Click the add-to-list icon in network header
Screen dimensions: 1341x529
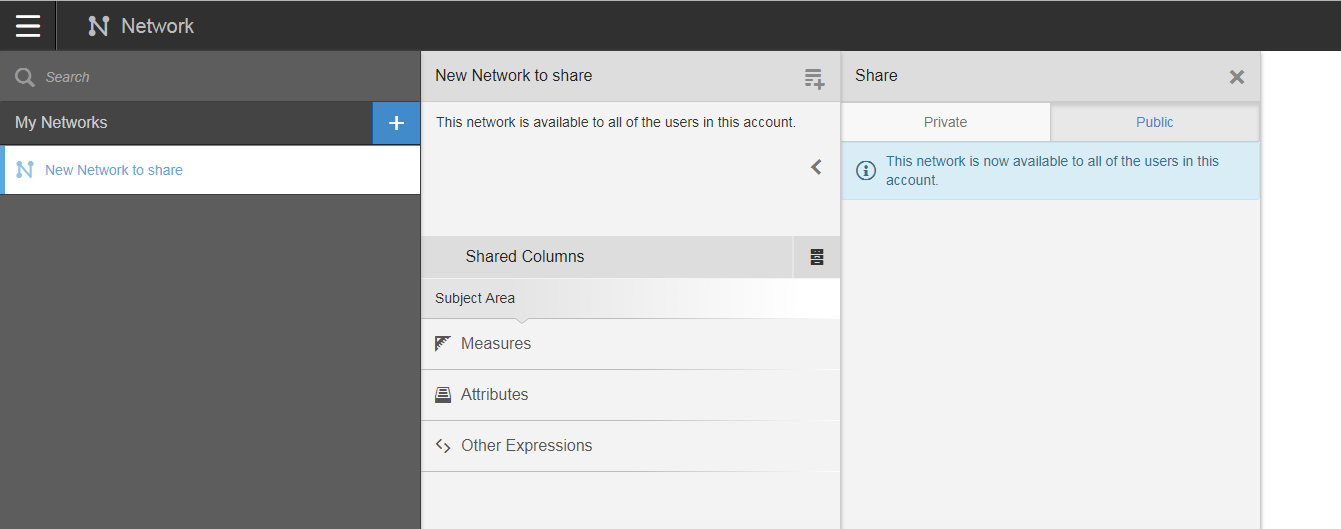click(815, 78)
